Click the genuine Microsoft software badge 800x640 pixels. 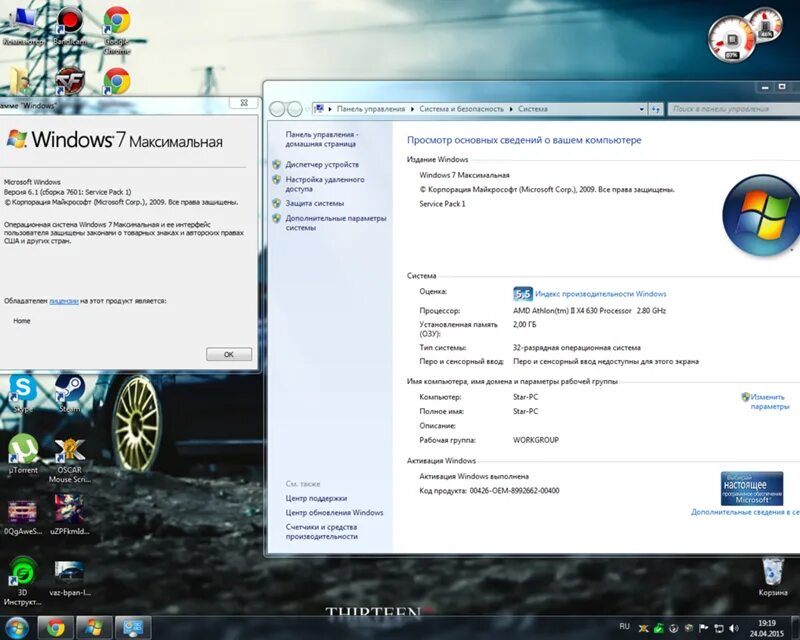pos(752,488)
